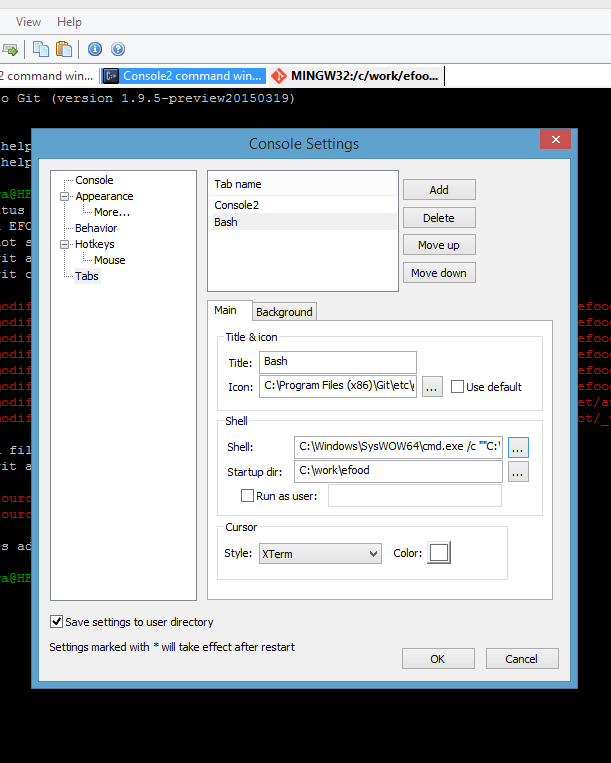Click the Paste clipboard toolbar icon

tap(64, 49)
